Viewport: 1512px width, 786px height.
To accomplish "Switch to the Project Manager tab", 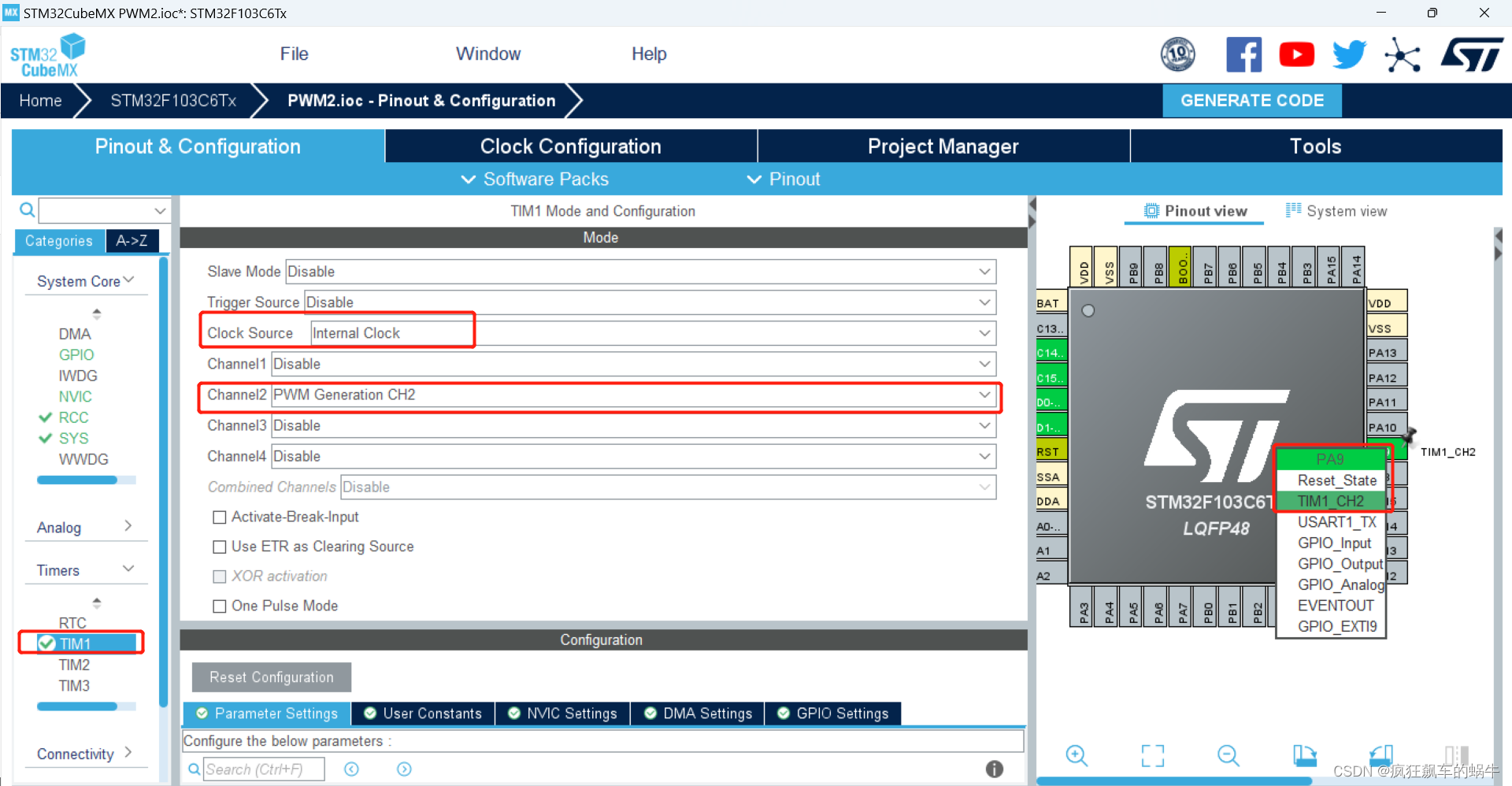I will pos(943,146).
